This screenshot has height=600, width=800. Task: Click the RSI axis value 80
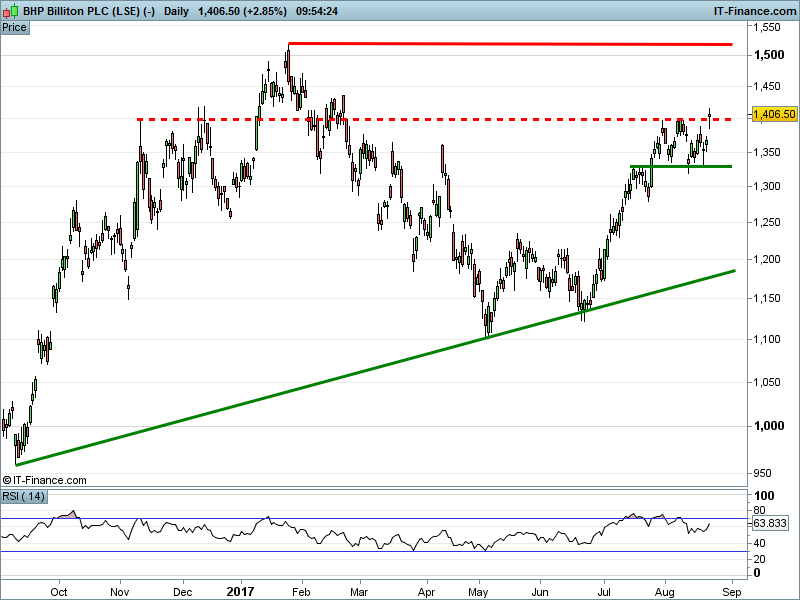[759, 510]
